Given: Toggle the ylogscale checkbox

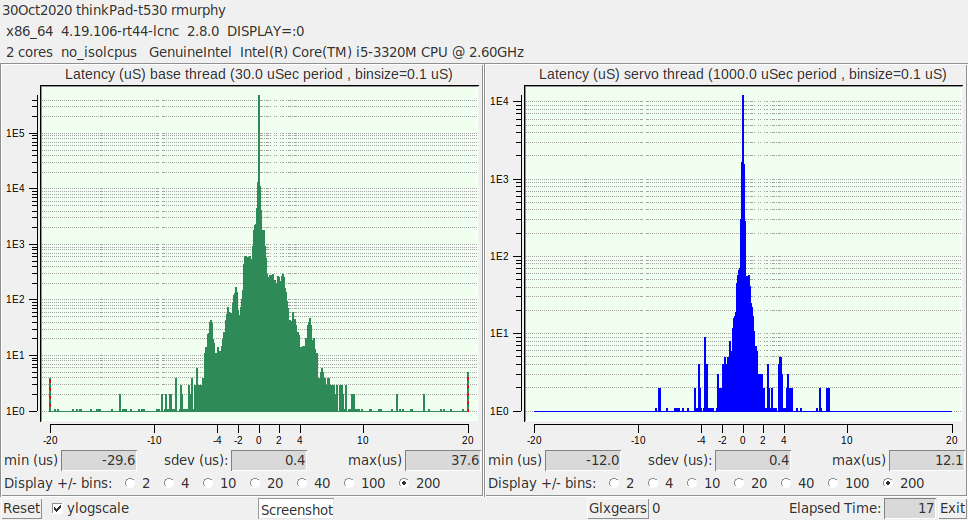Looking at the screenshot, I should [x=57, y=508].
